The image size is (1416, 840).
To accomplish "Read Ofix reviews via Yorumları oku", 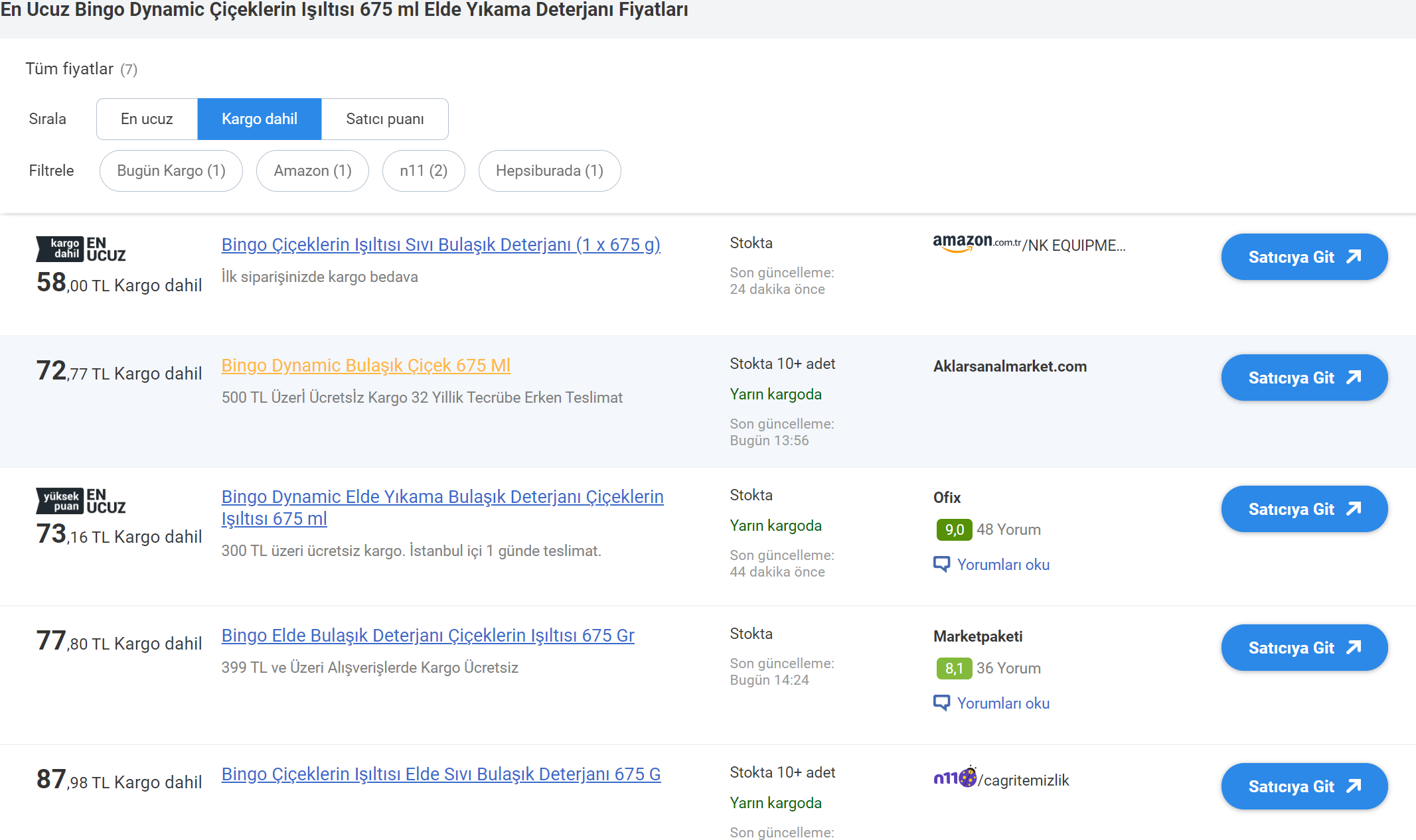I will (1003, 565).
